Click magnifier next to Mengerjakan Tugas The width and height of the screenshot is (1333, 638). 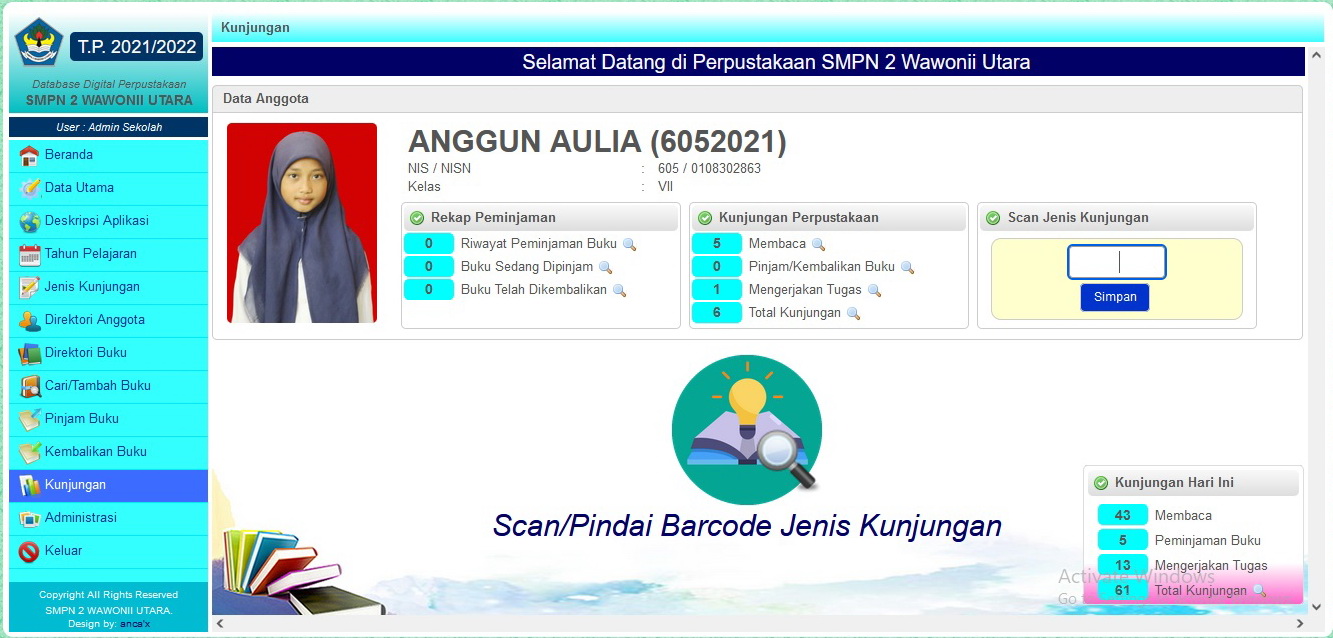874,291
